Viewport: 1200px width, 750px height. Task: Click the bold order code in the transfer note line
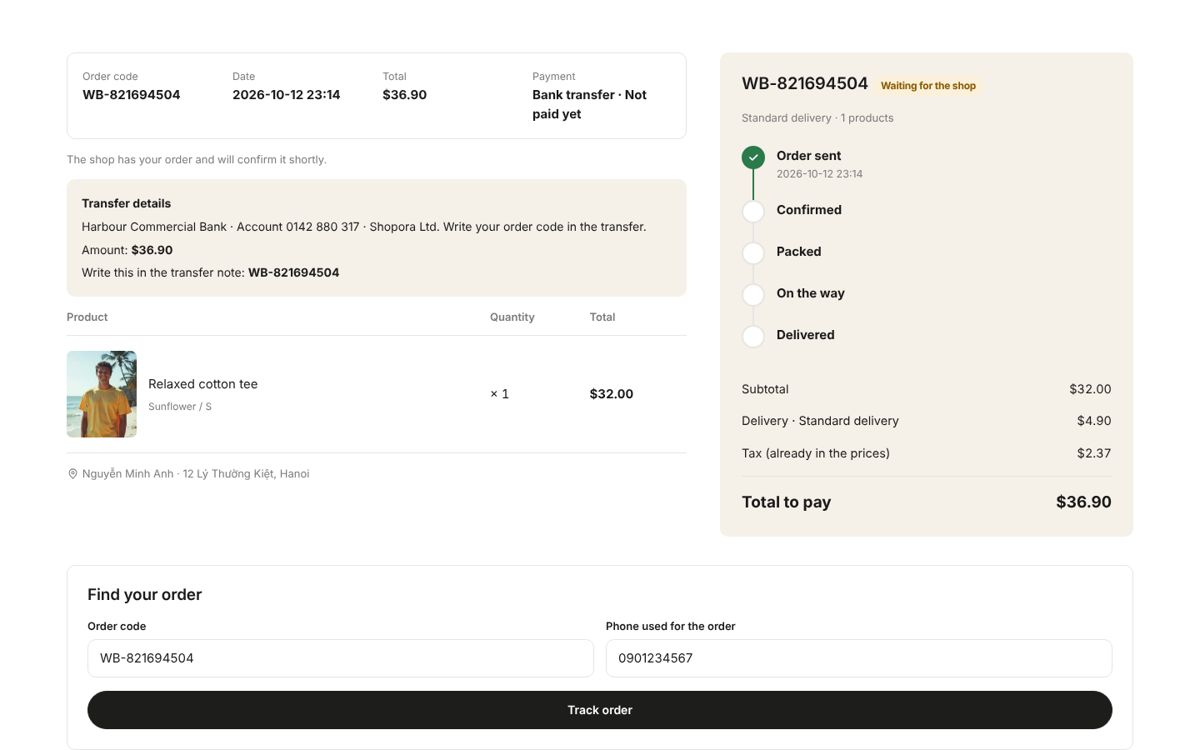[x=294, y=273]
